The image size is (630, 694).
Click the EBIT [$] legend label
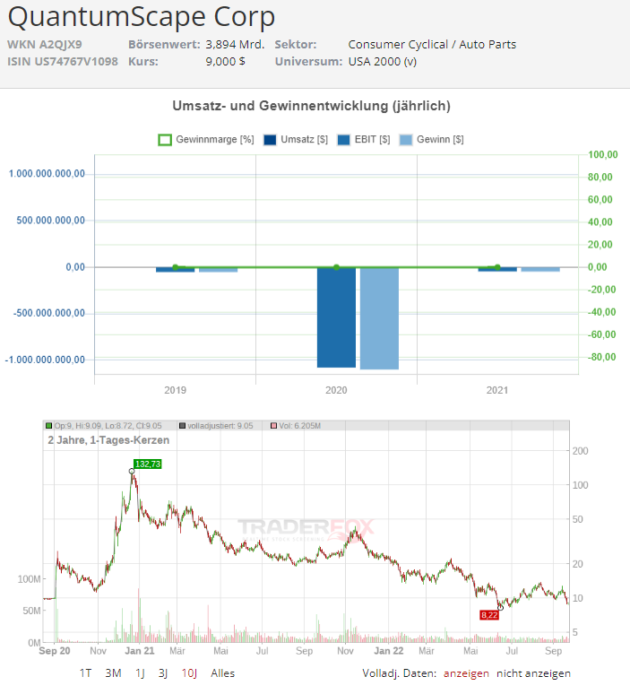[372, 139]
